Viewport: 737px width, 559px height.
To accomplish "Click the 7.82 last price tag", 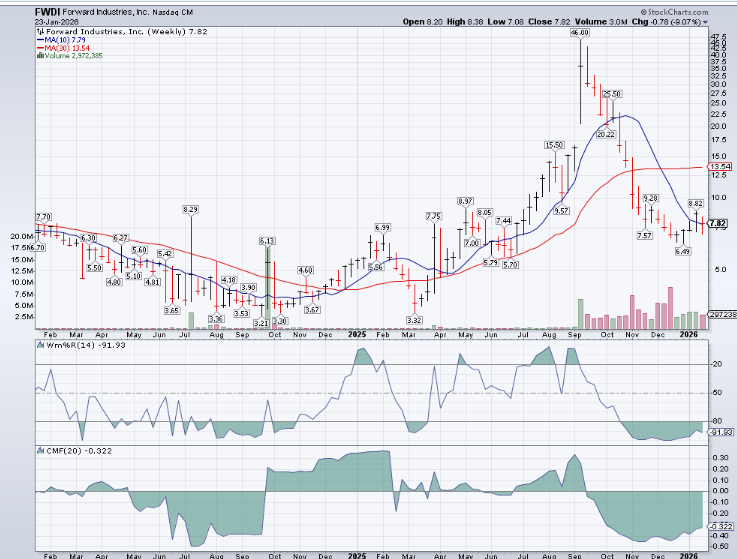I will click(x=719, y=223).
